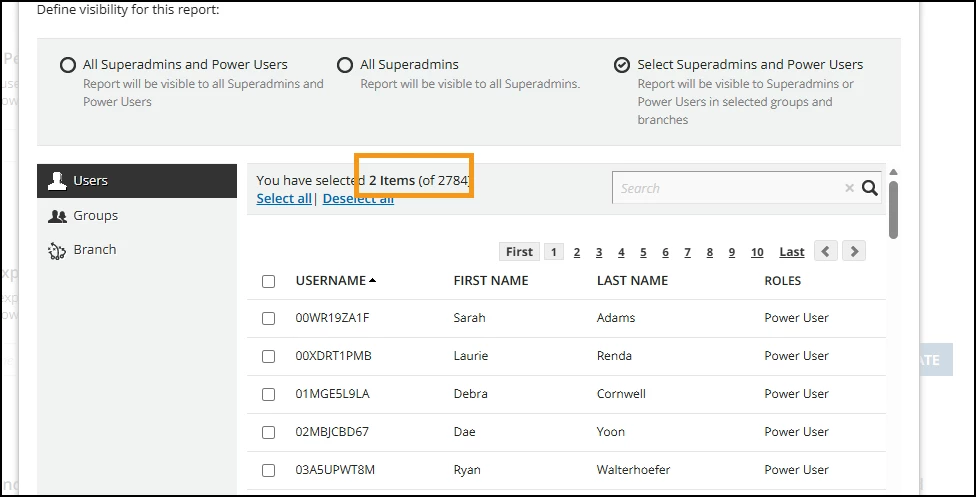Open the Branch tab
This screenshot has height=497, width=976.
click(x=94, y=250)
